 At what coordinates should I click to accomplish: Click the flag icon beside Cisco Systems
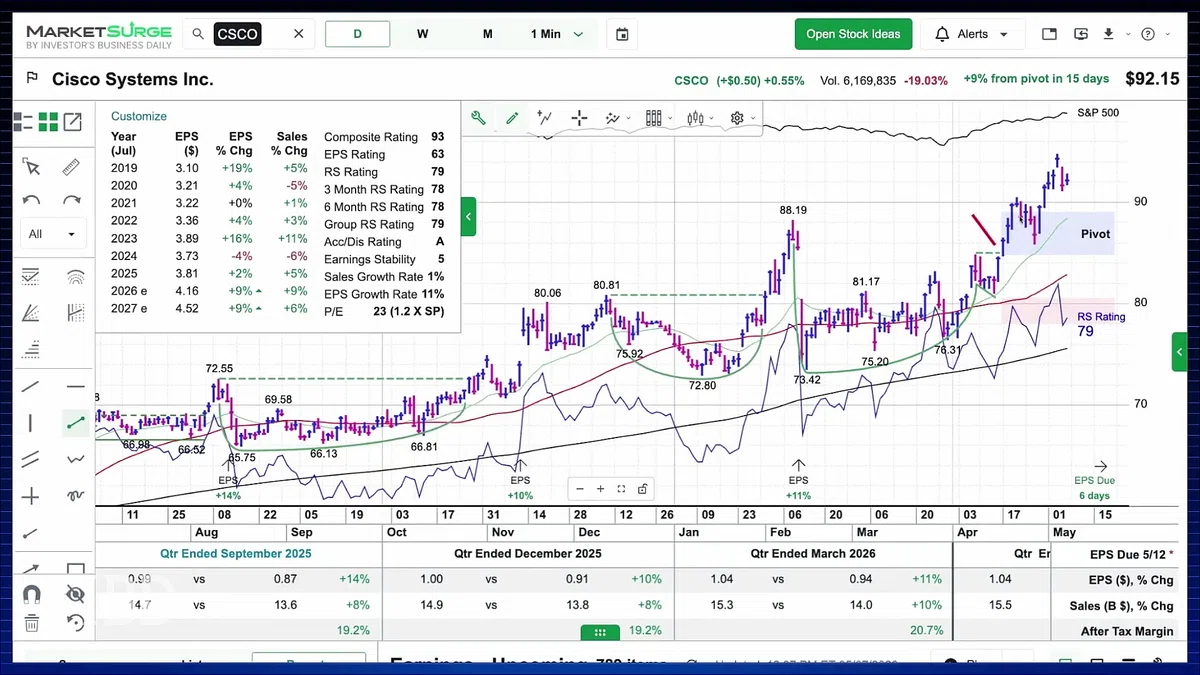coord(32,79)
